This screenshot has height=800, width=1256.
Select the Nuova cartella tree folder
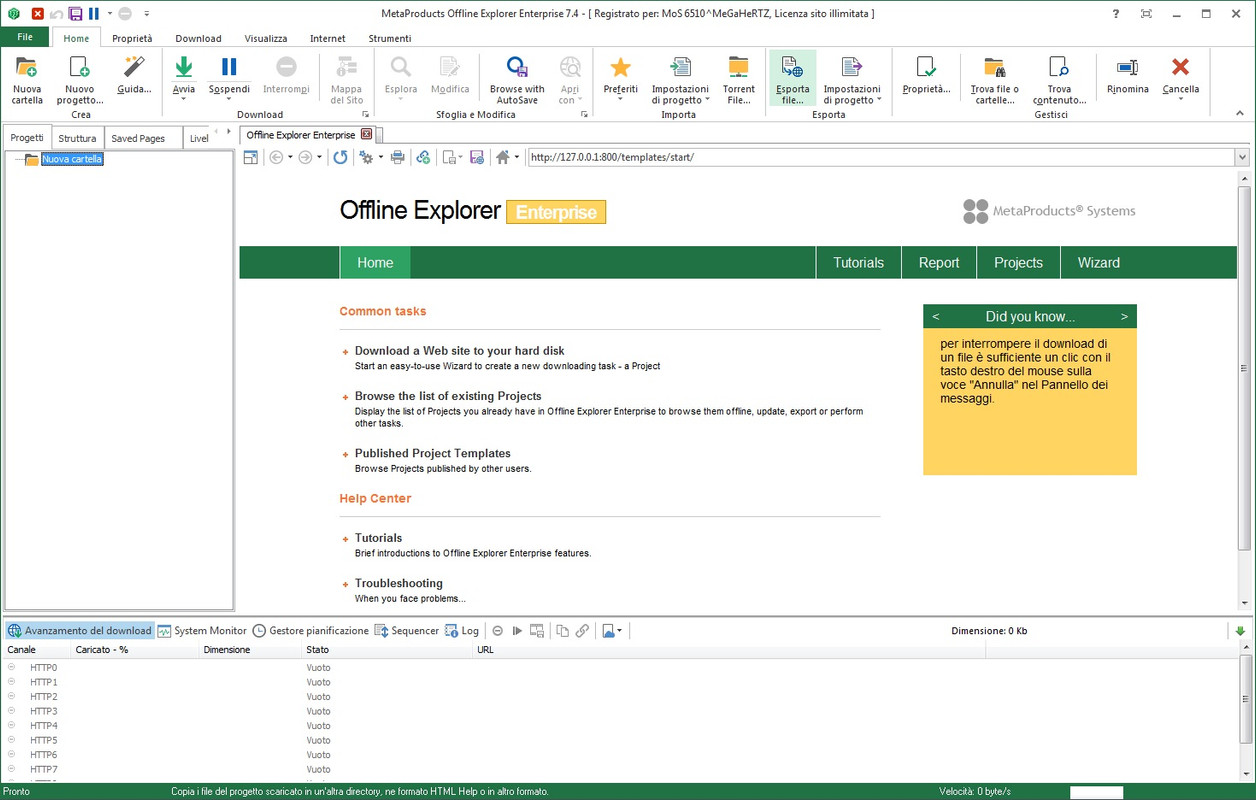[72, 159]
